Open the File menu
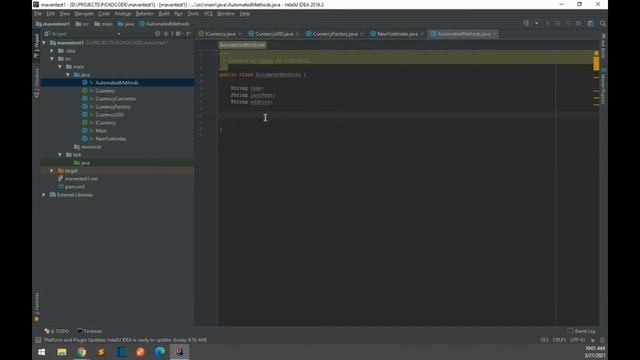This screenshot has height=360, width=640. point(38,14)
